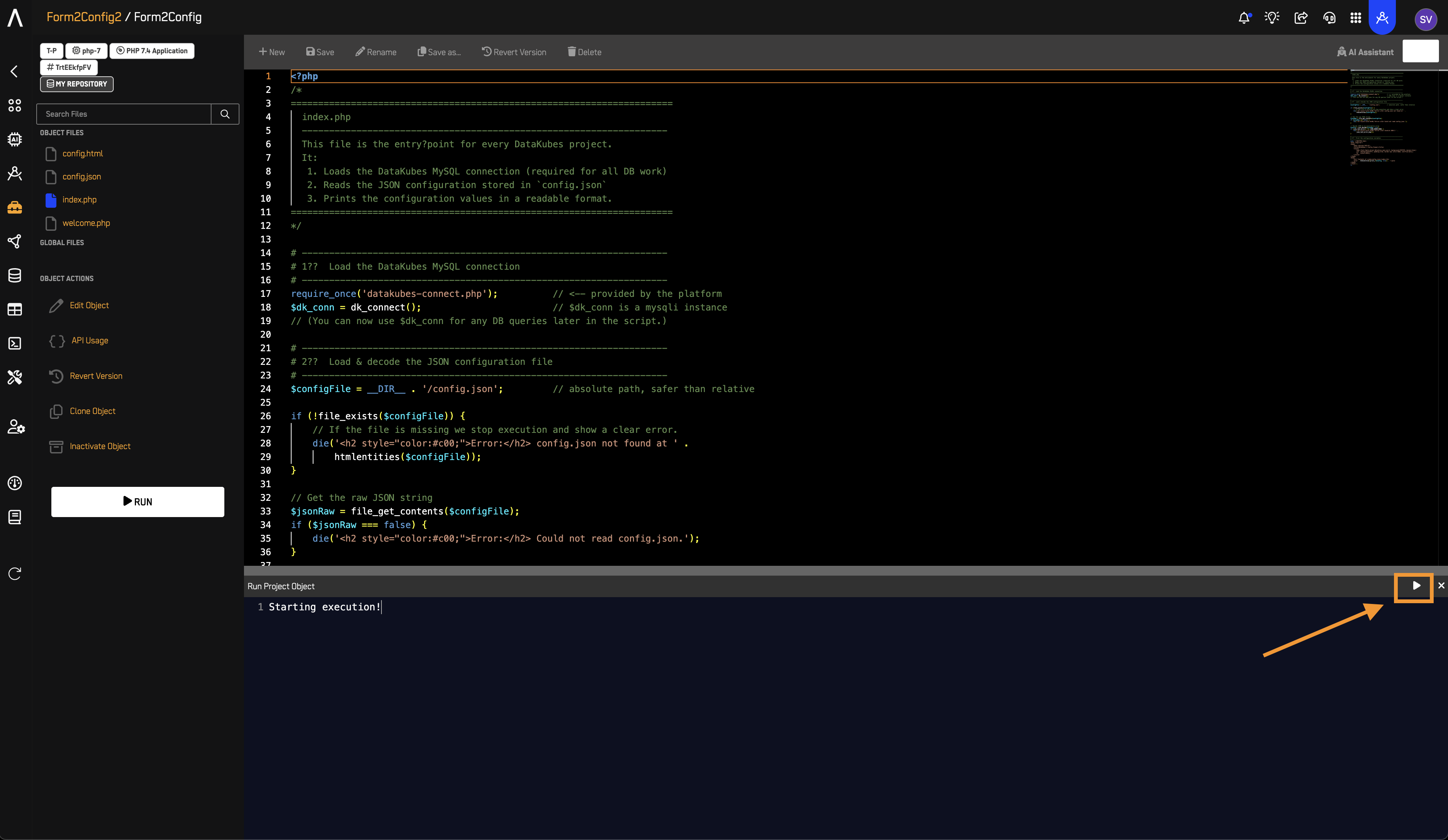Open the notifications bell icon

coord(1244,18)
